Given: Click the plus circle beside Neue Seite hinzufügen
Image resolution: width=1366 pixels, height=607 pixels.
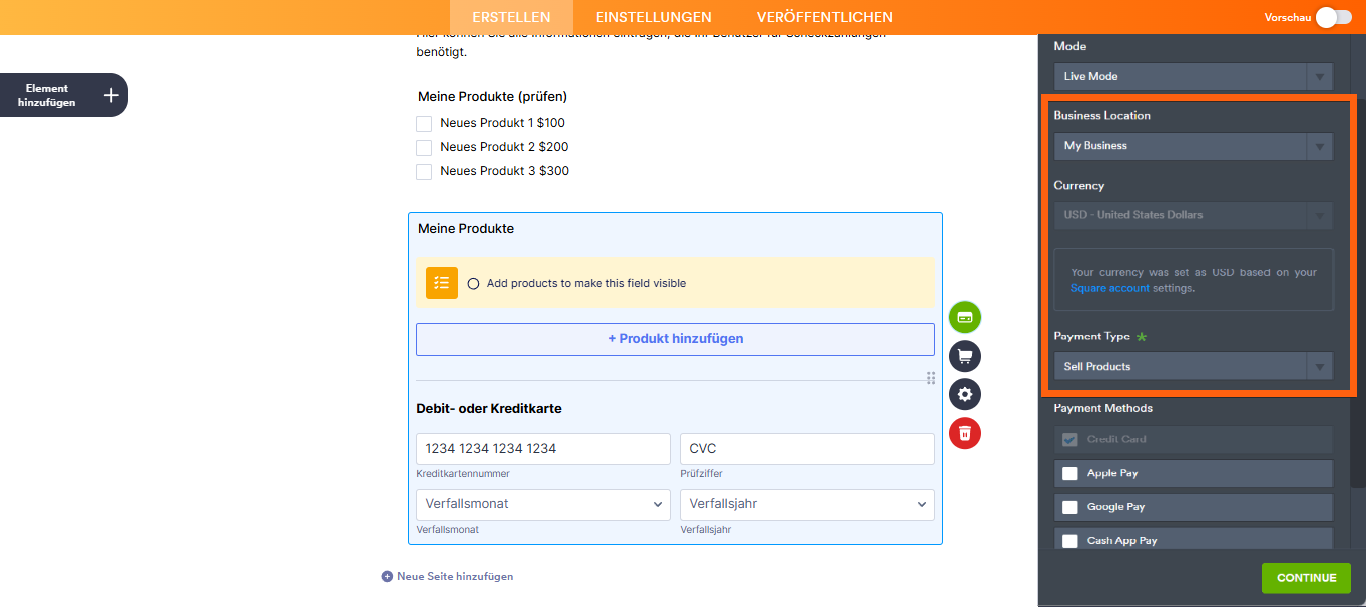Looking at the screenshot, I should pyautogui.click(x=387, y=576).
